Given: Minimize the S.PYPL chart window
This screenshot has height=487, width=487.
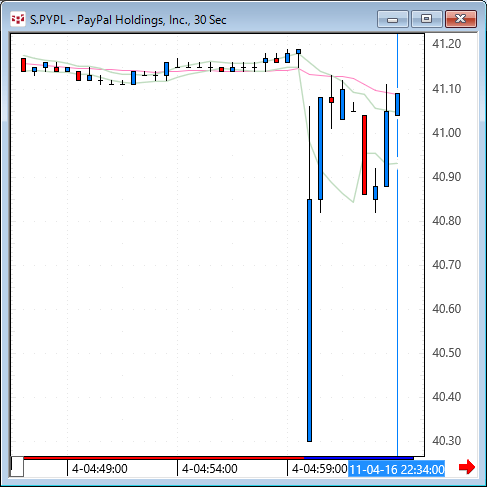Looking at the screenshot, I should [x=393, y=19].
